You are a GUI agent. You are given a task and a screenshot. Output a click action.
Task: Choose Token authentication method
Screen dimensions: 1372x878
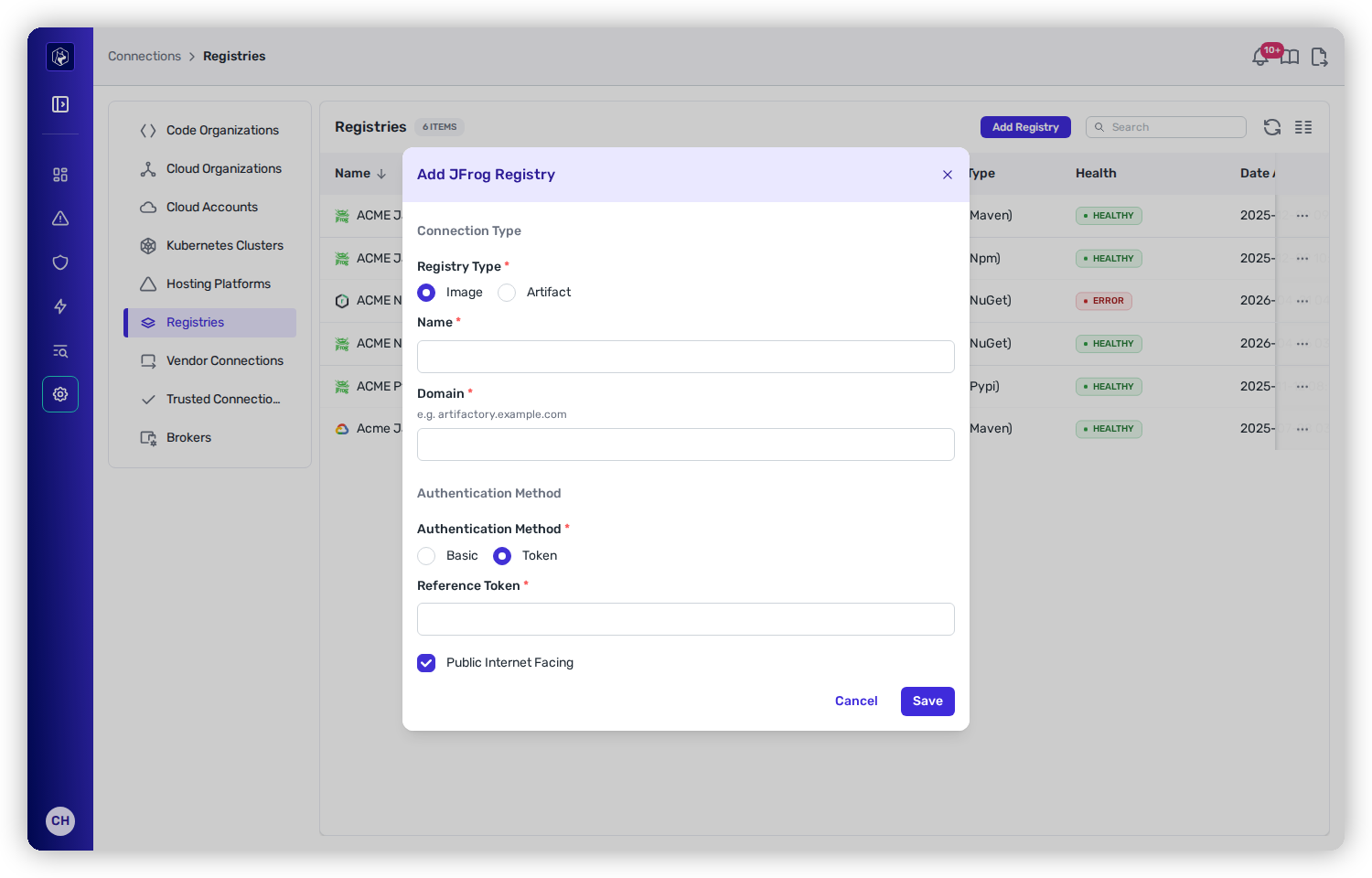[502, 556]
